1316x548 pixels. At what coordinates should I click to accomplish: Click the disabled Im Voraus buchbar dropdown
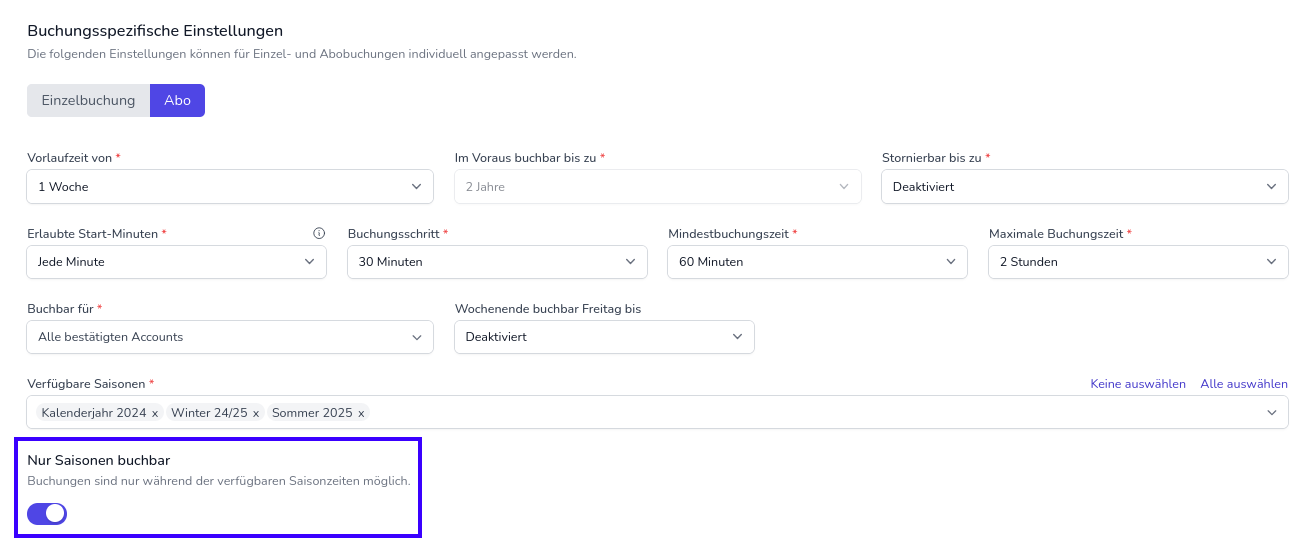(x=657, y=187)
